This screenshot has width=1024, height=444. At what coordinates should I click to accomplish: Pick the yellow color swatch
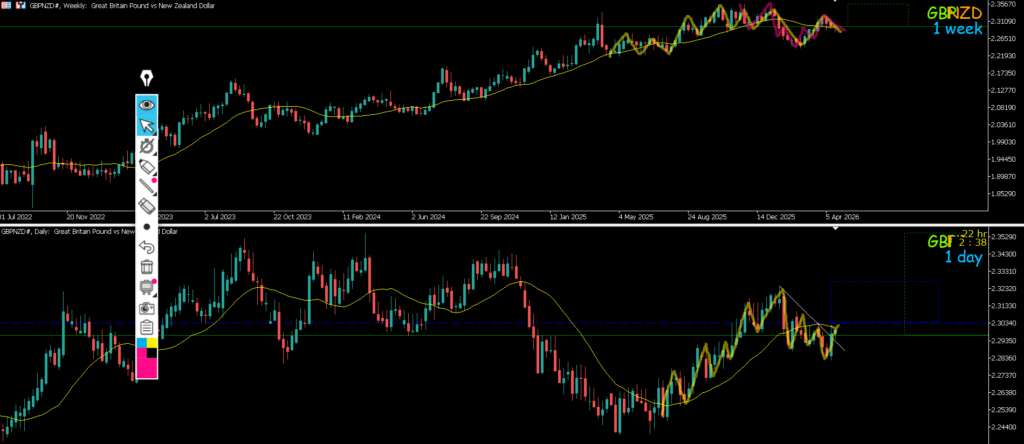click(x=152, y=343)
